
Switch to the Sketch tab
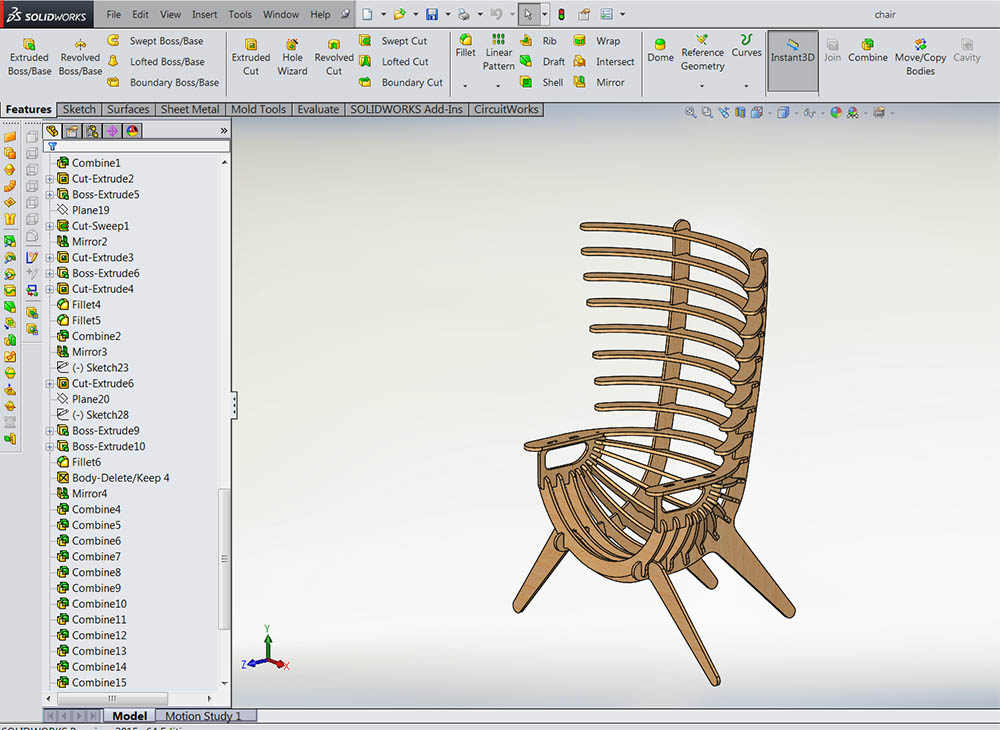pyautogui.click(x=79, y=109)
